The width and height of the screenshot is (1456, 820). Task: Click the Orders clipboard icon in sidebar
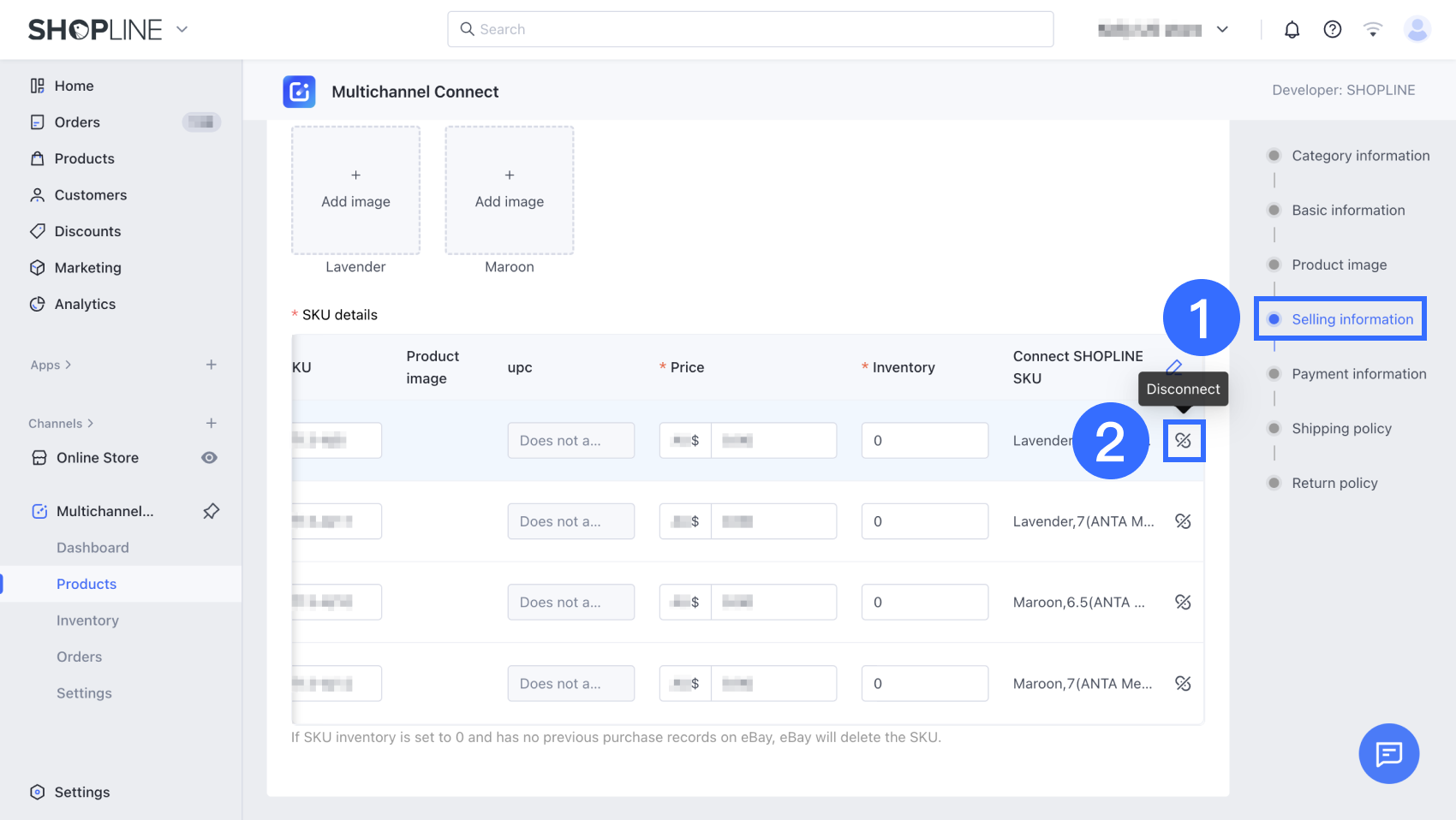click(38, 122)
